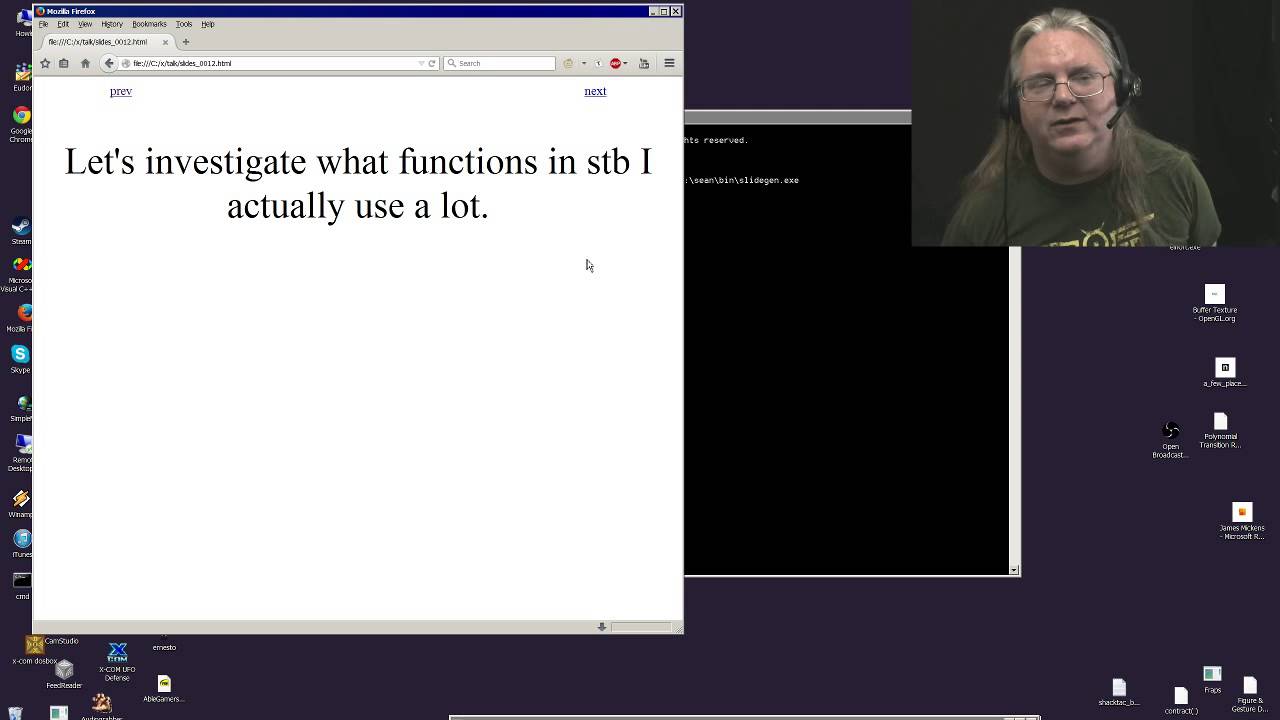This screenshot has width=1280, height=720.
Task: Click the bookmark star icon in Firefox toolbar
Action: 45,63
